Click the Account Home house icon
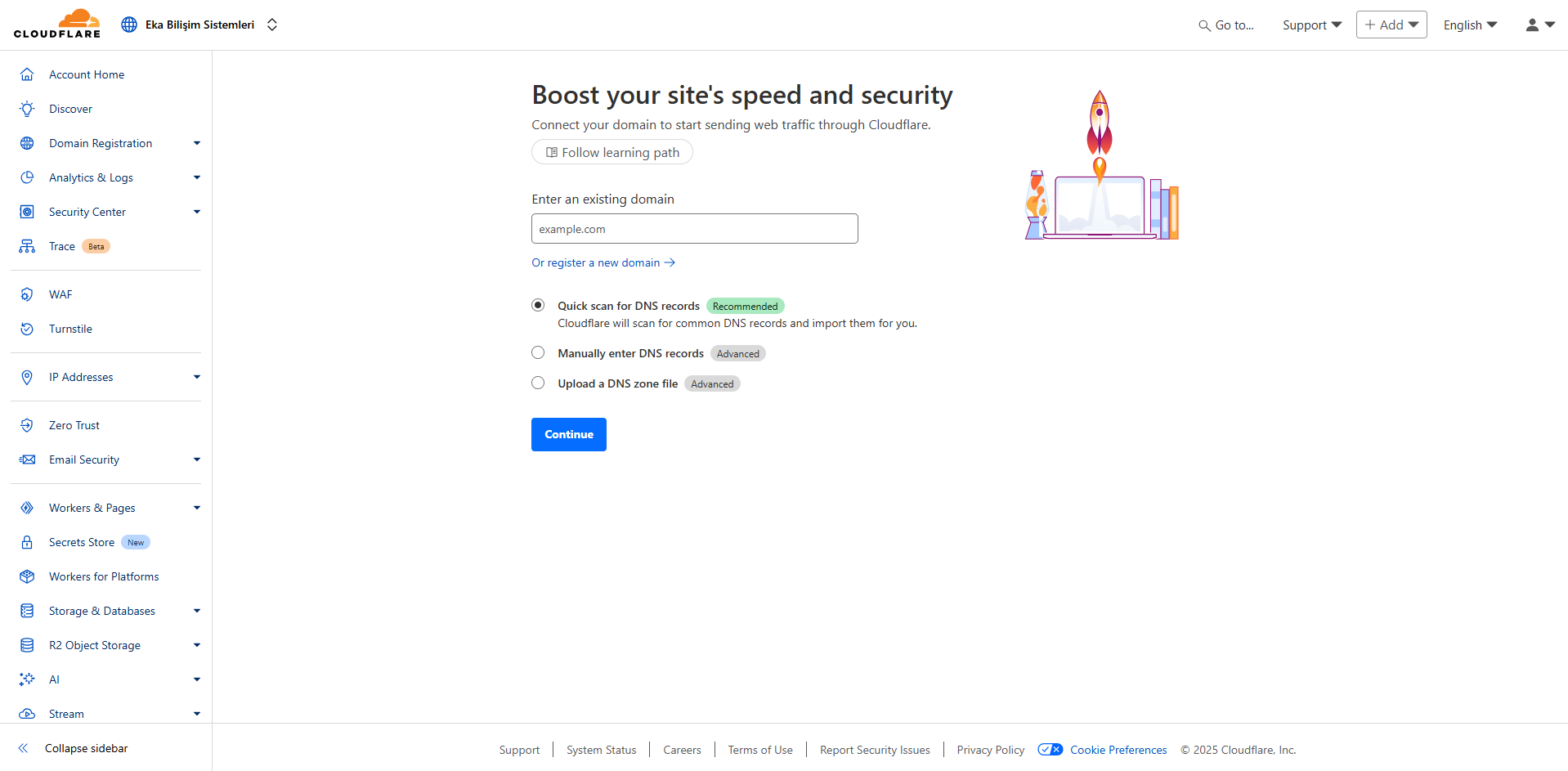This screenshot has width=1568, height=771. [x=27, y=74]
